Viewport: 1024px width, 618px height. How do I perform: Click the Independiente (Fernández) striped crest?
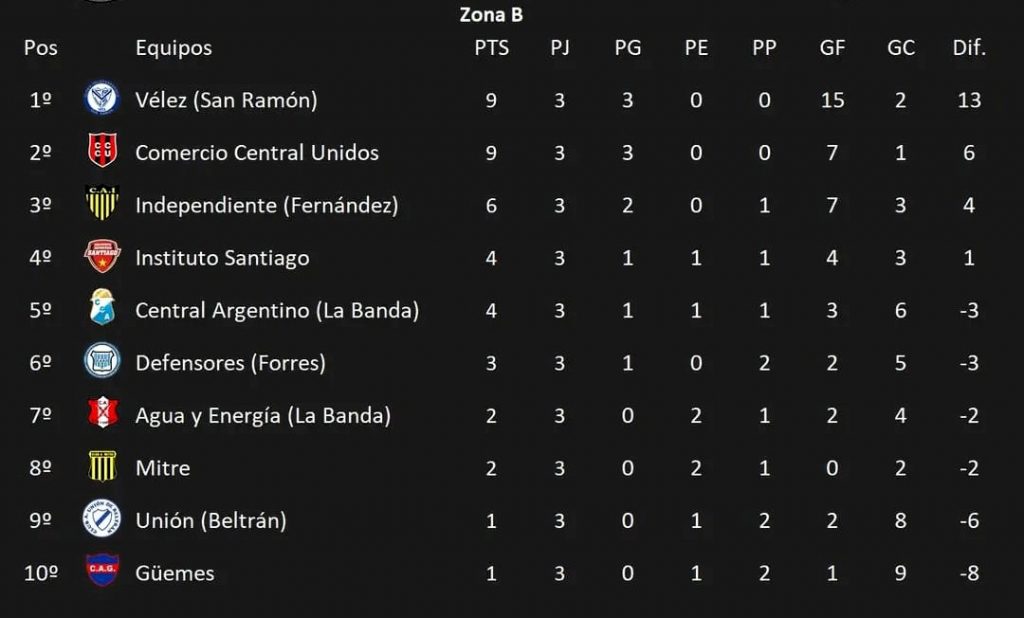tap(103, 203)
